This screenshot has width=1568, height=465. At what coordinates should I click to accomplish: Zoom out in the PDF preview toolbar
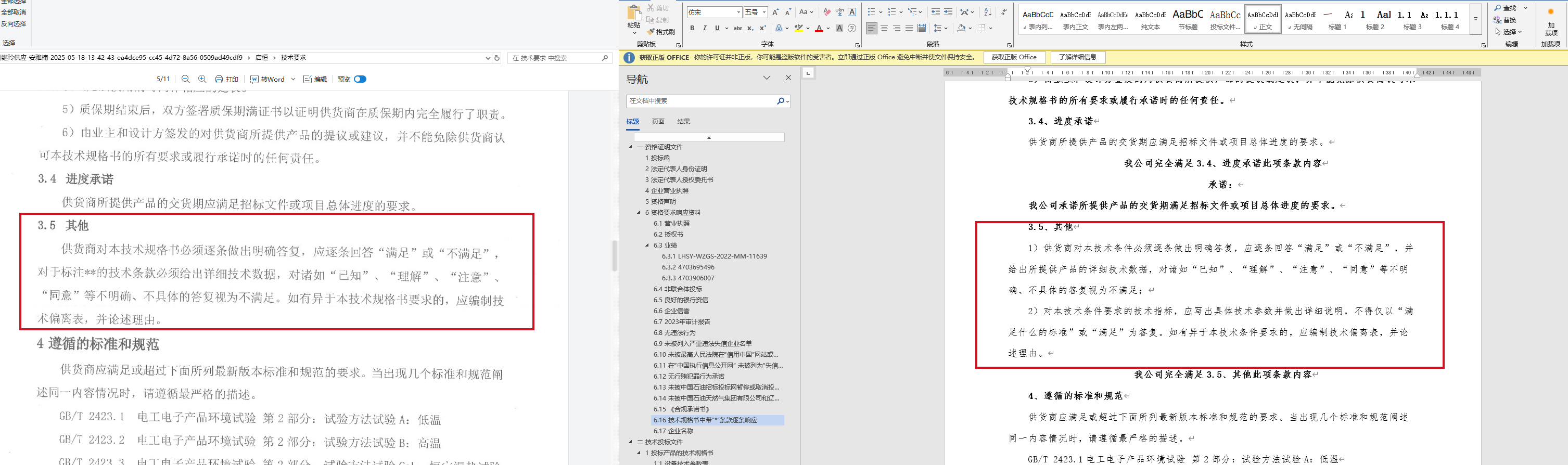coord(186,79)
